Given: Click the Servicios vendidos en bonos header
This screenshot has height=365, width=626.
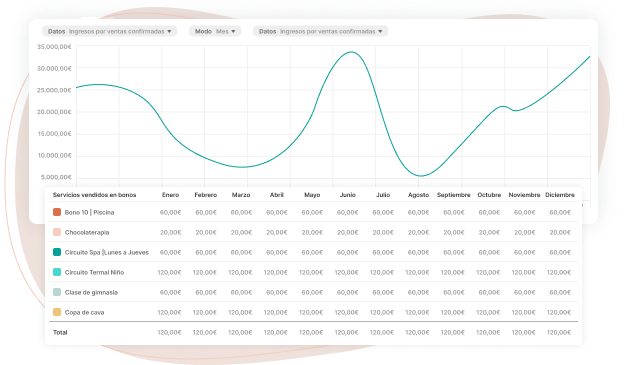Looking at the screenshot, I should point(94,195).
